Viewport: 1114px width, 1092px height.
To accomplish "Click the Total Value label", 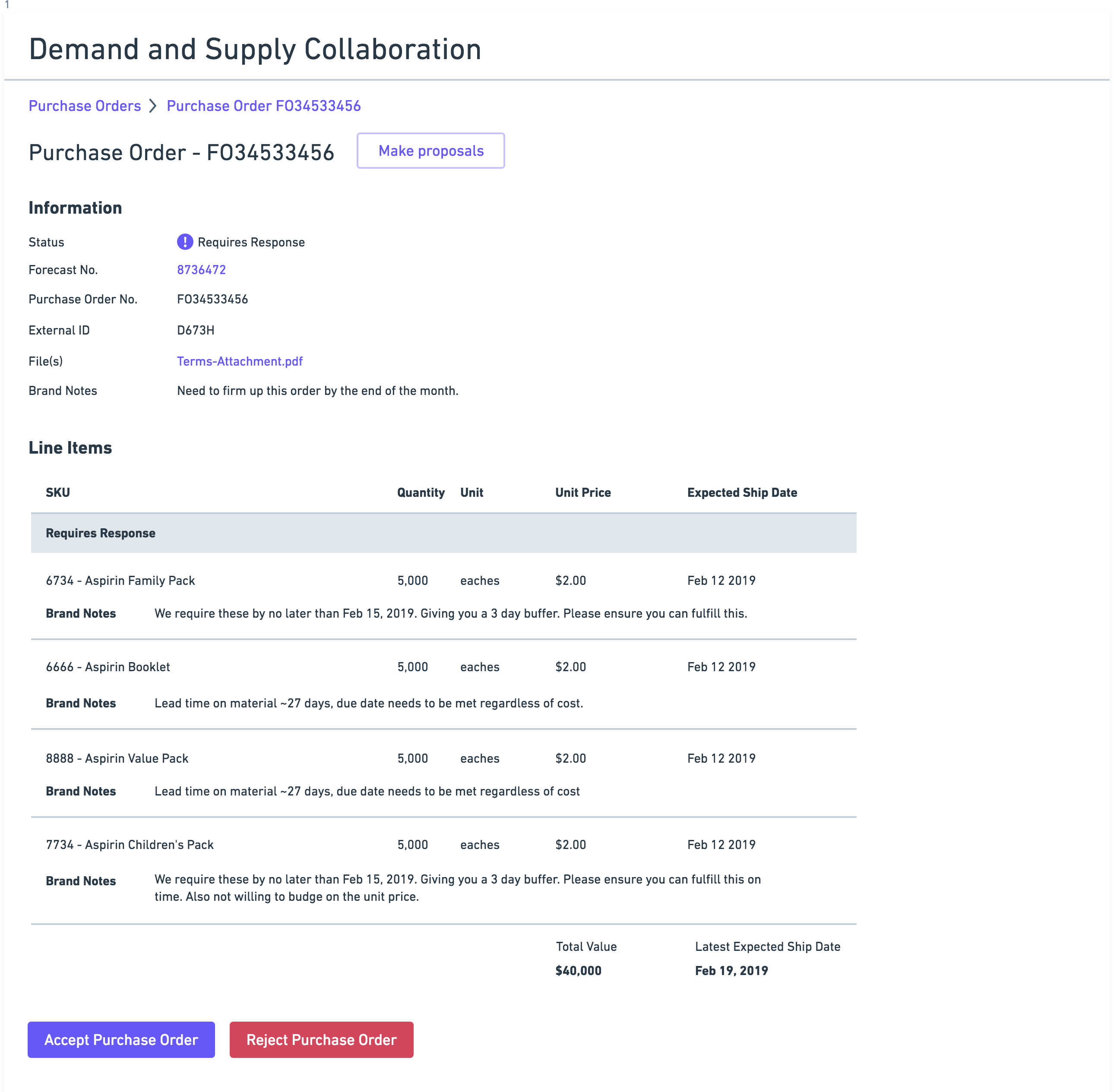I will click(586, 946).
